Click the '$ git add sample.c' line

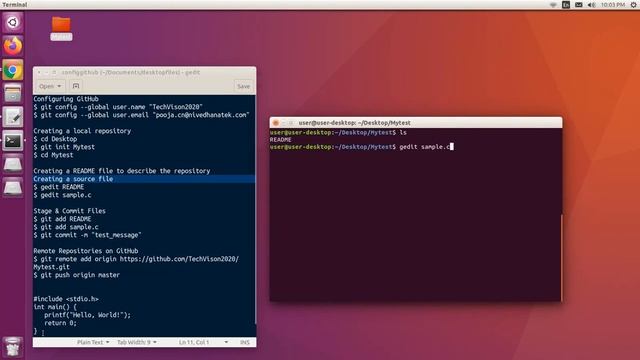pos(66,227)
